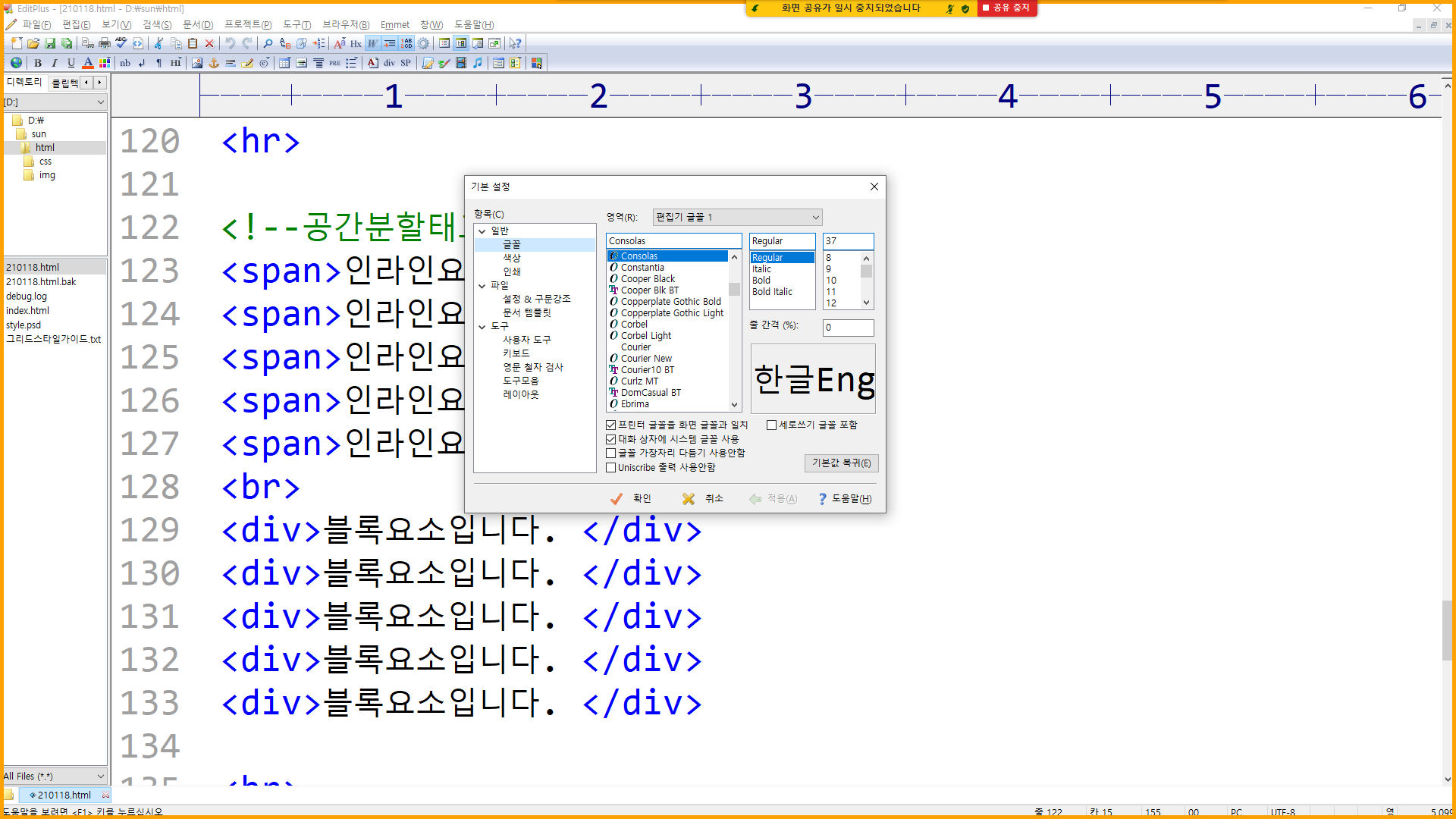Viewport: 1456px width, 819px height.
Task: Switch to the 210118.html document tab
Action: (64, 795)
